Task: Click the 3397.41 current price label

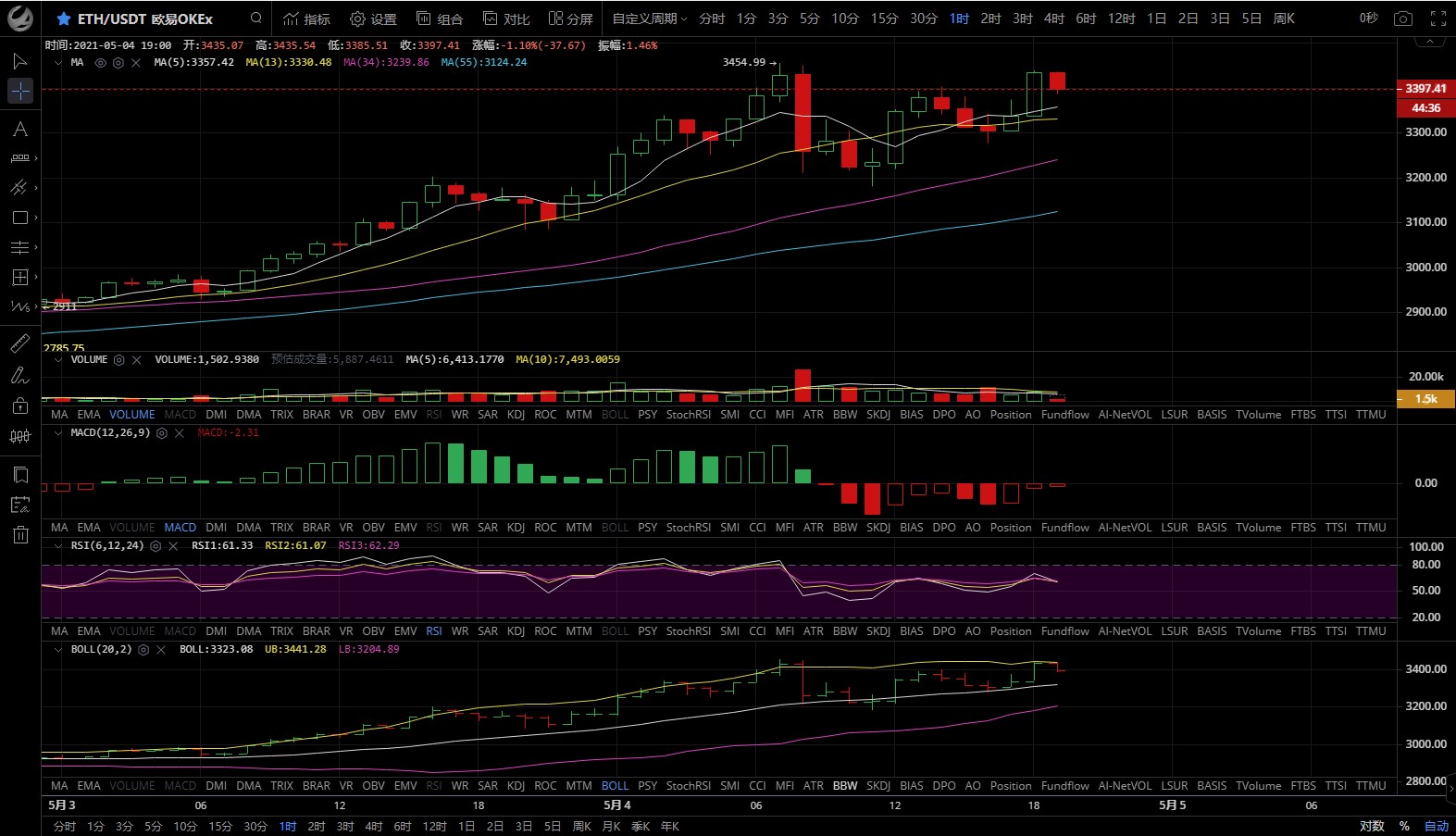Action: pyautogui.click(x=1425, y=89)
